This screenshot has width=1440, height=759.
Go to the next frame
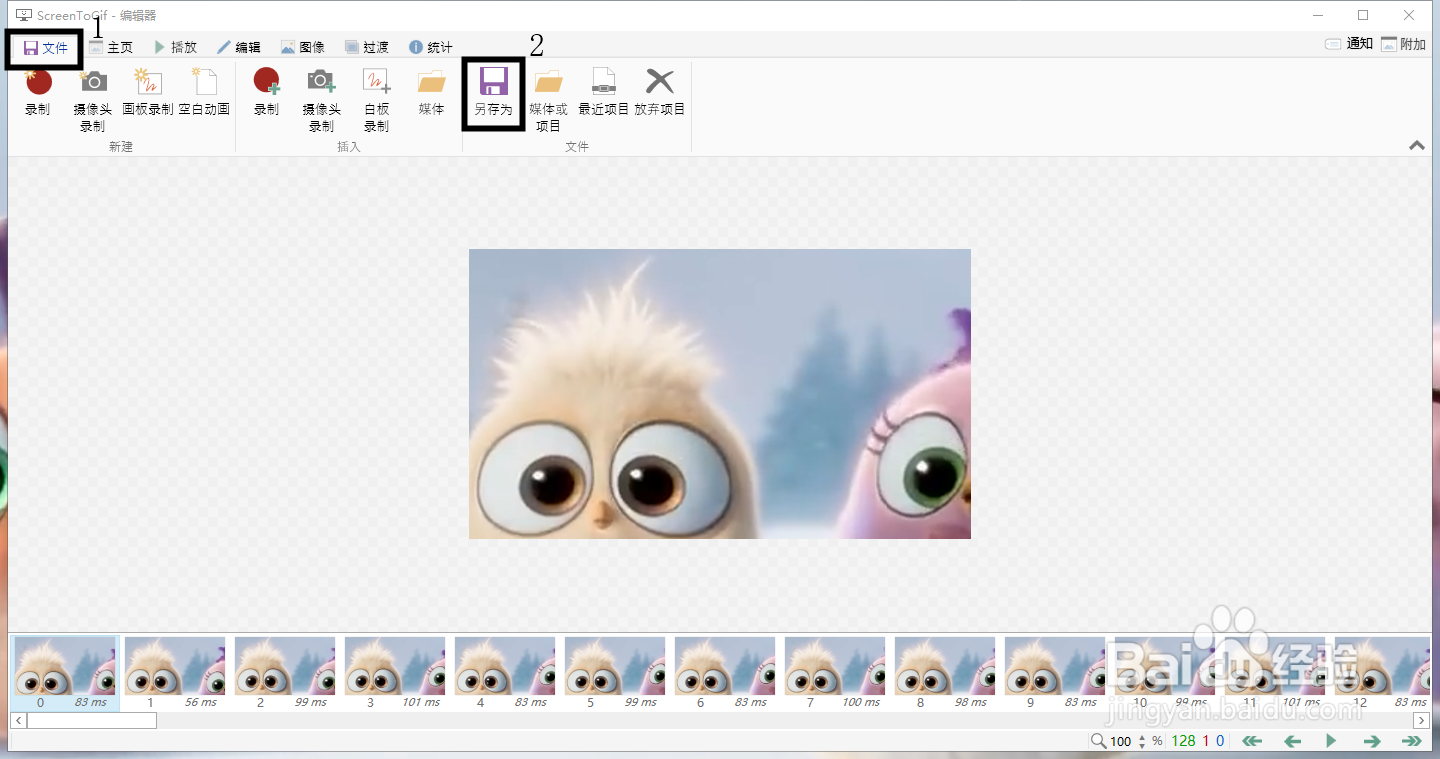tap(1372, 741)
